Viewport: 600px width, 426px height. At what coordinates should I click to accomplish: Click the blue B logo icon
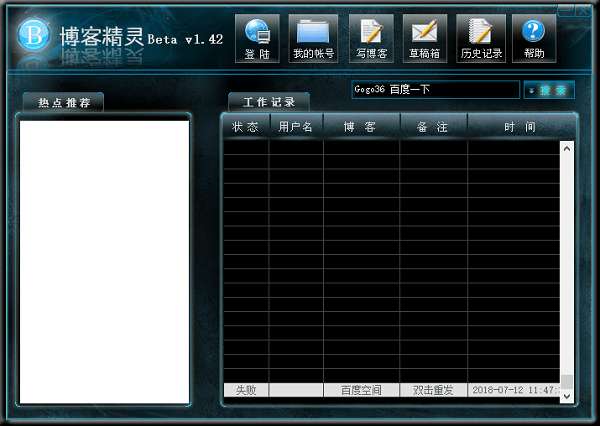(x=37, y=37)
